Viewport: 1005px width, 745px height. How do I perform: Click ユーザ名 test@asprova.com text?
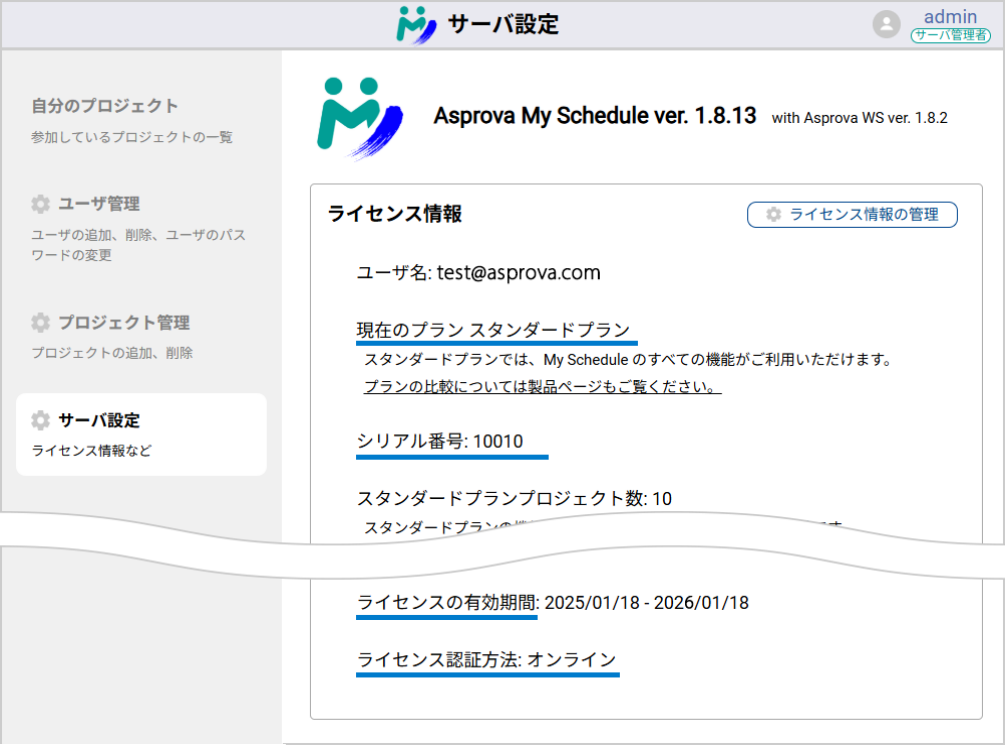click(478, 272)
